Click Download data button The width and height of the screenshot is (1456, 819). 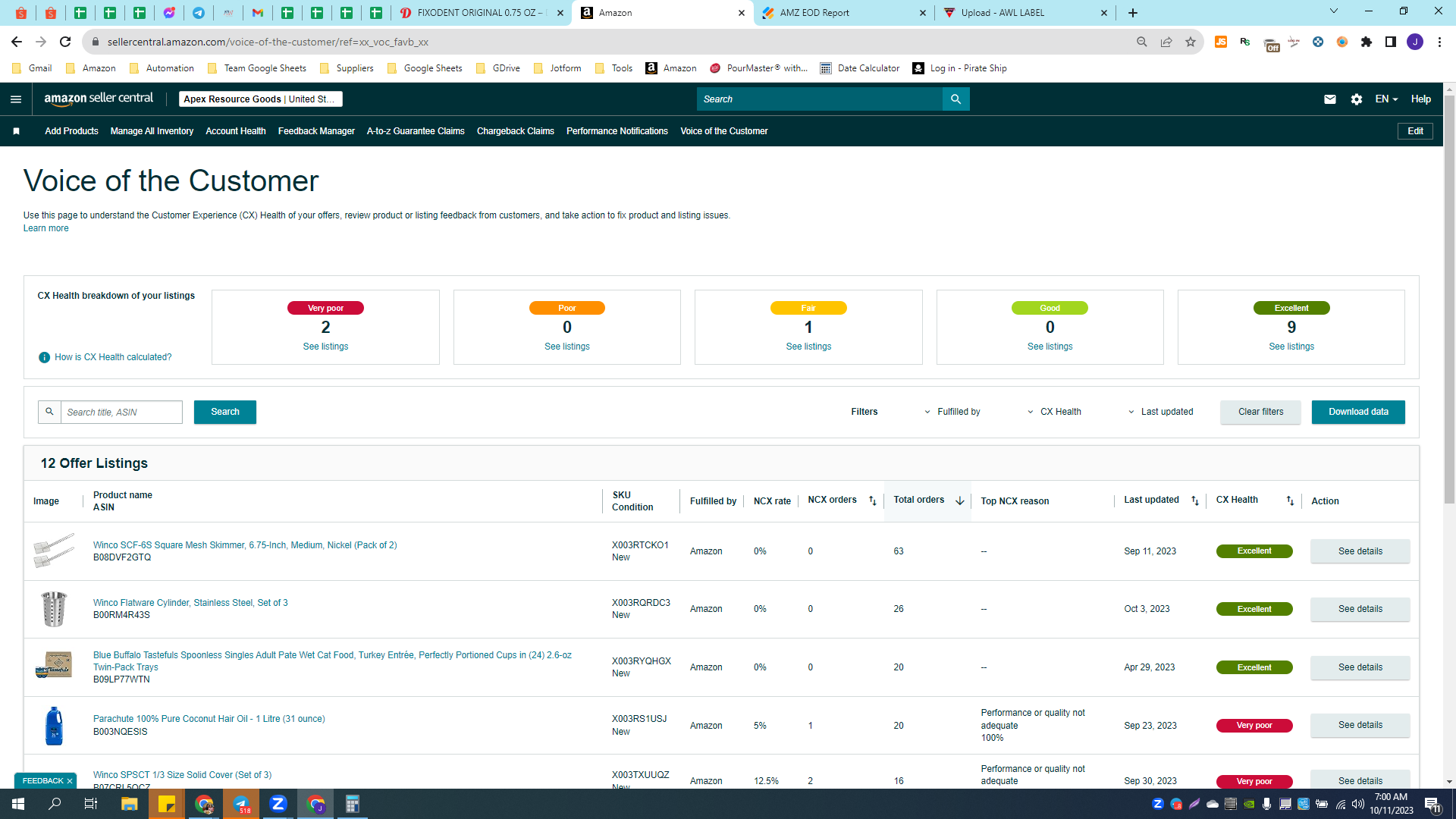click(x=1358, y=412)
